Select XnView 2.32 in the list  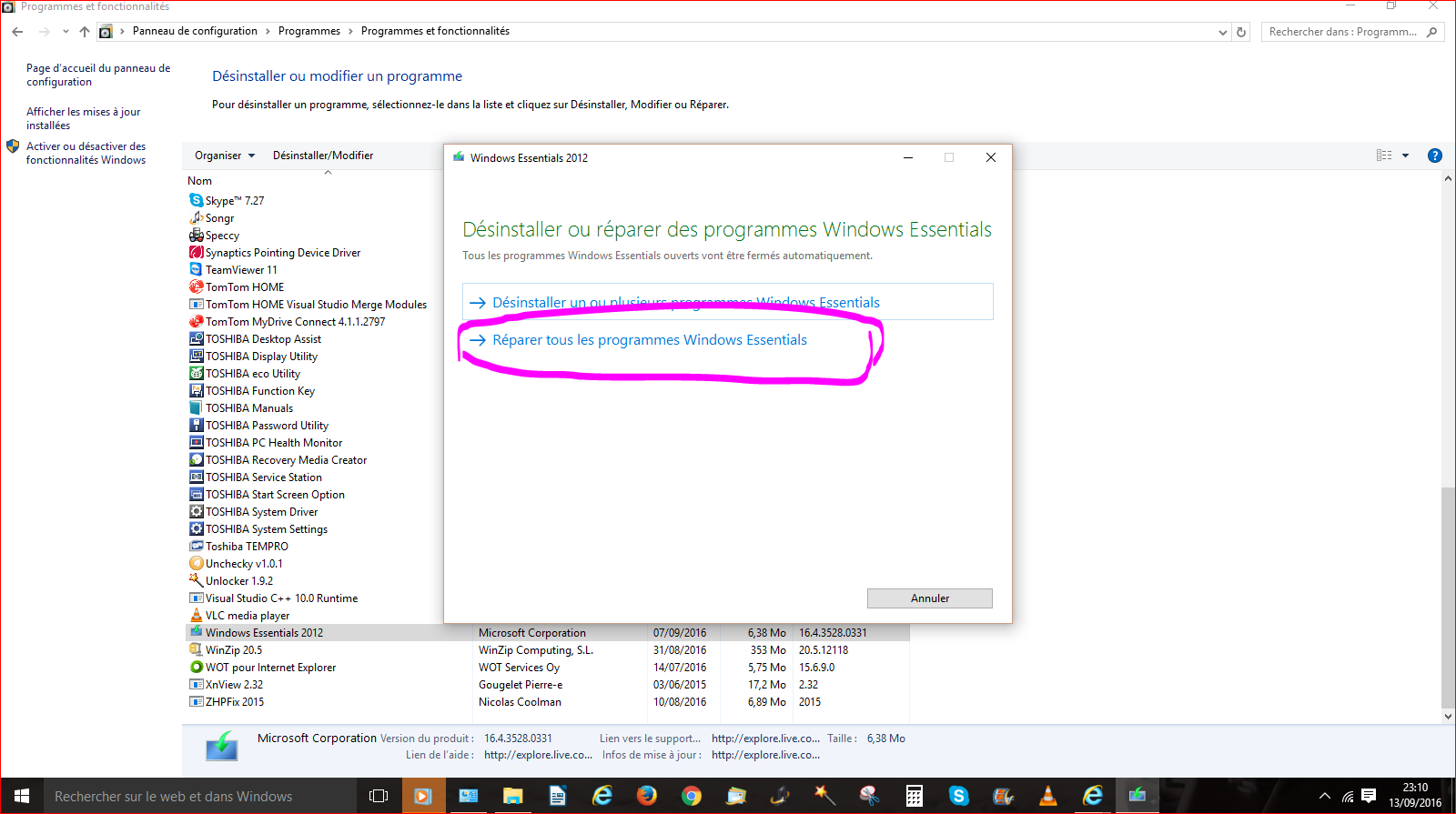tap(234, 684)
